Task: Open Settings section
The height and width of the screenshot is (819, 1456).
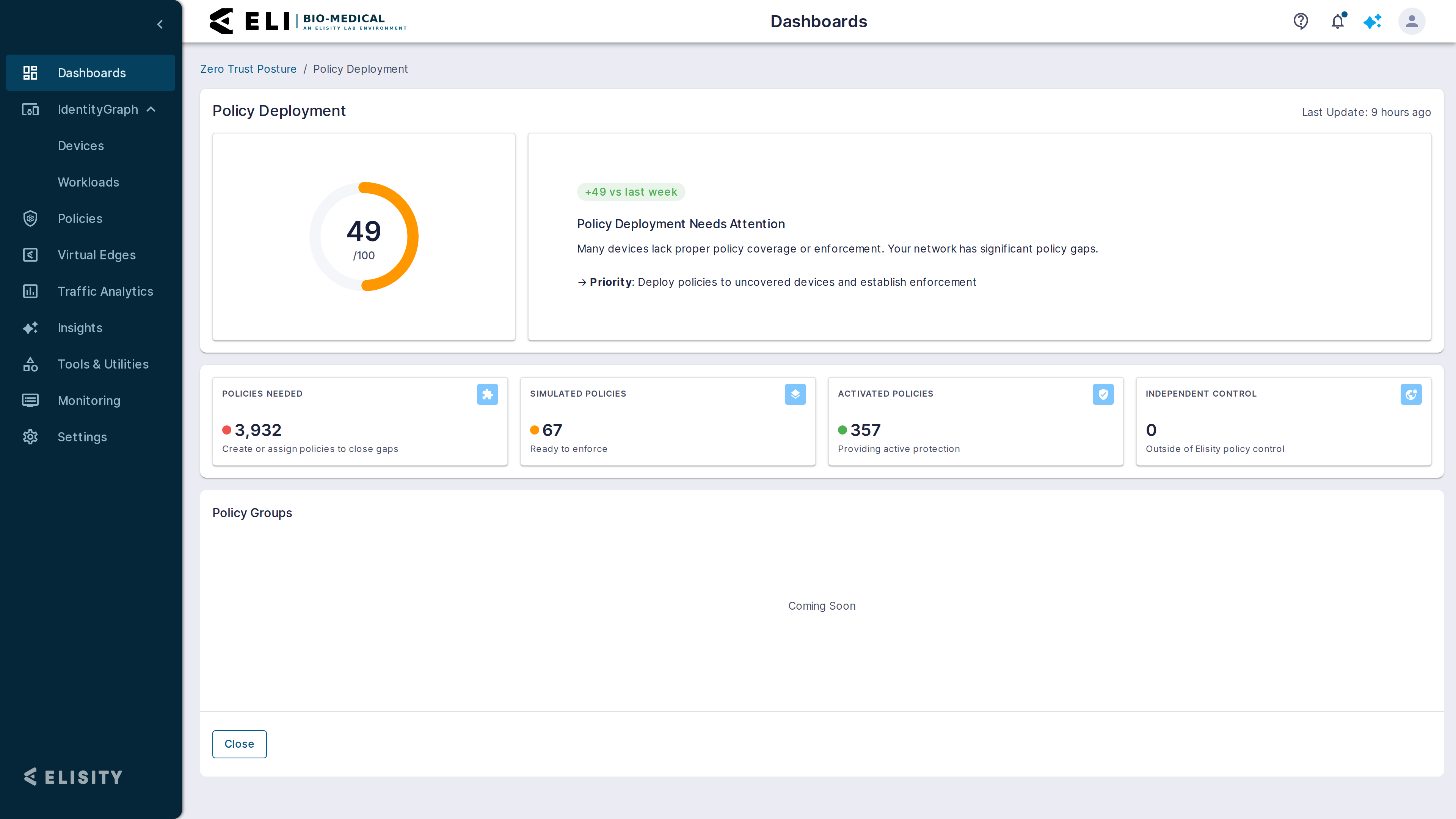Action: pyautogui.click(x=82, y=437)
